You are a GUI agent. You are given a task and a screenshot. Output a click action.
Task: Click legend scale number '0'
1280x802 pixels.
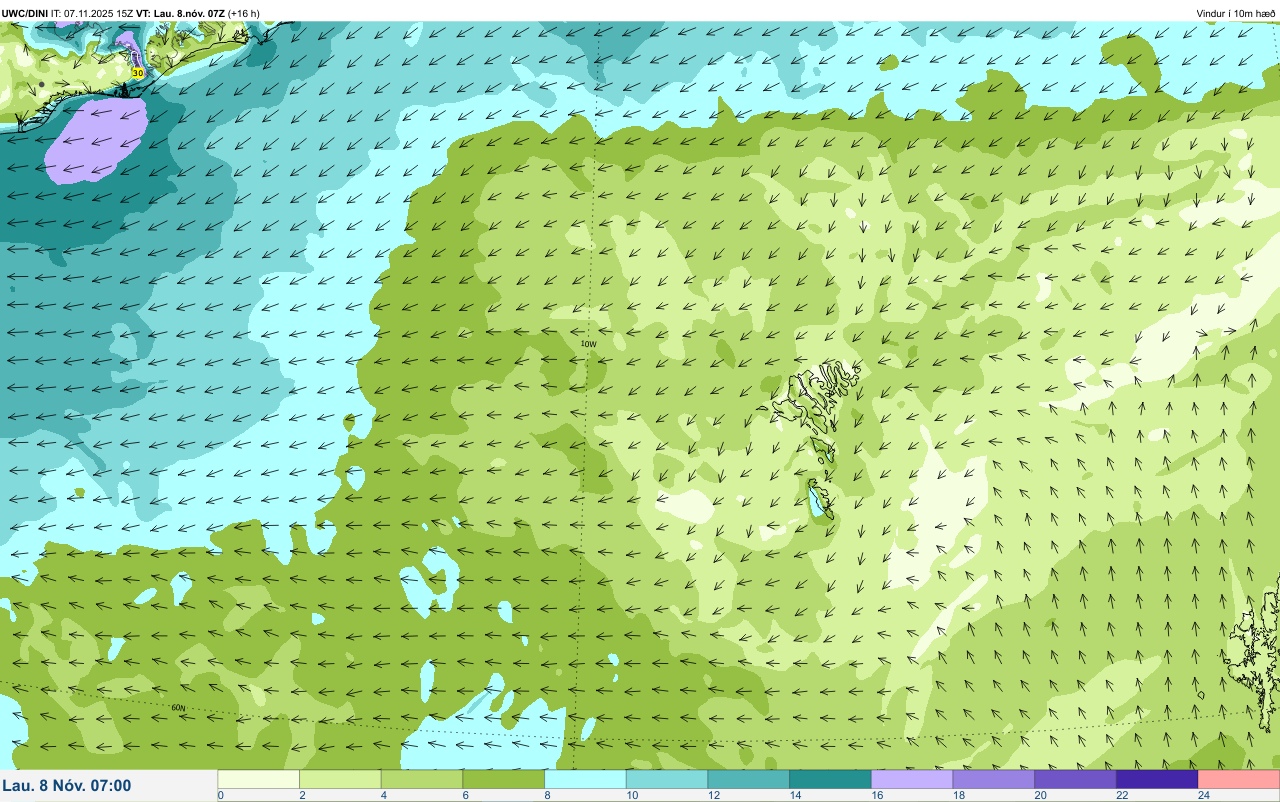point(220,795)
